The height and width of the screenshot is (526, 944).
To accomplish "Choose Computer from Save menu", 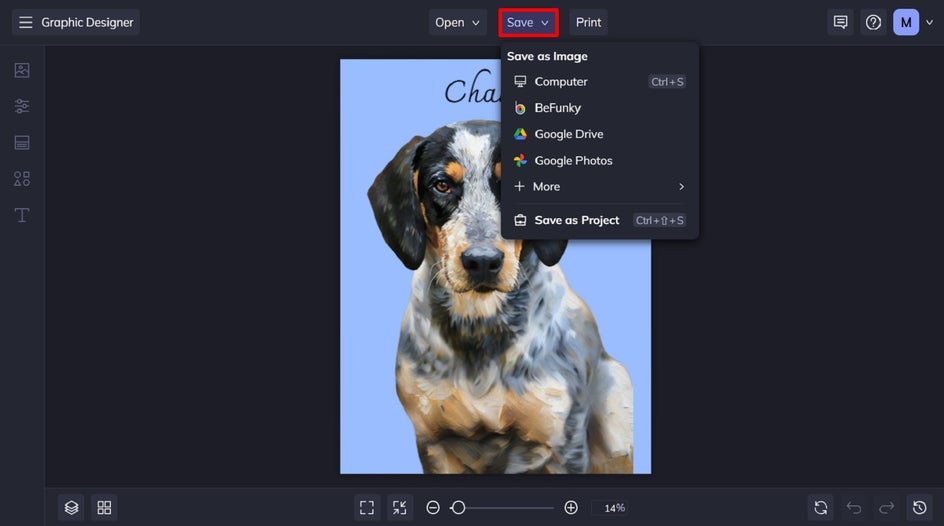I will (x=561, y=82).
